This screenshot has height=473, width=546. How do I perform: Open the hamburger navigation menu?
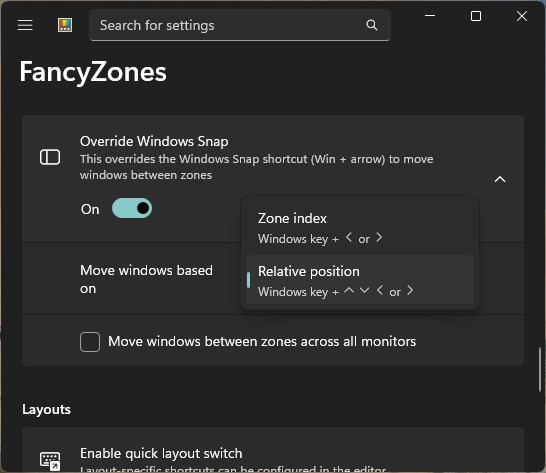(x=25, y=25)
